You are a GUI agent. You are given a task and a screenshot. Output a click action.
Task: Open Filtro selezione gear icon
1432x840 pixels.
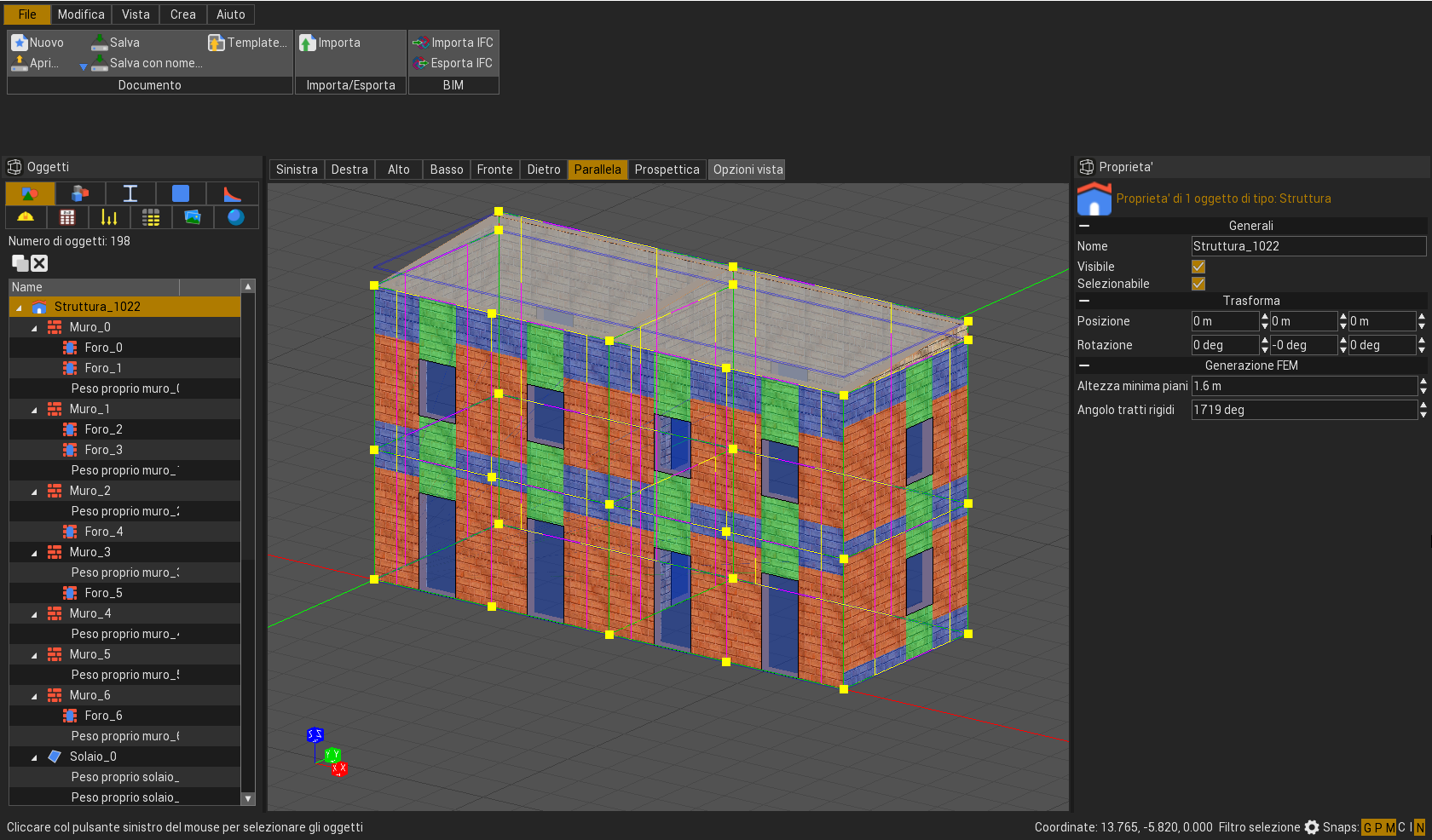1312,827
